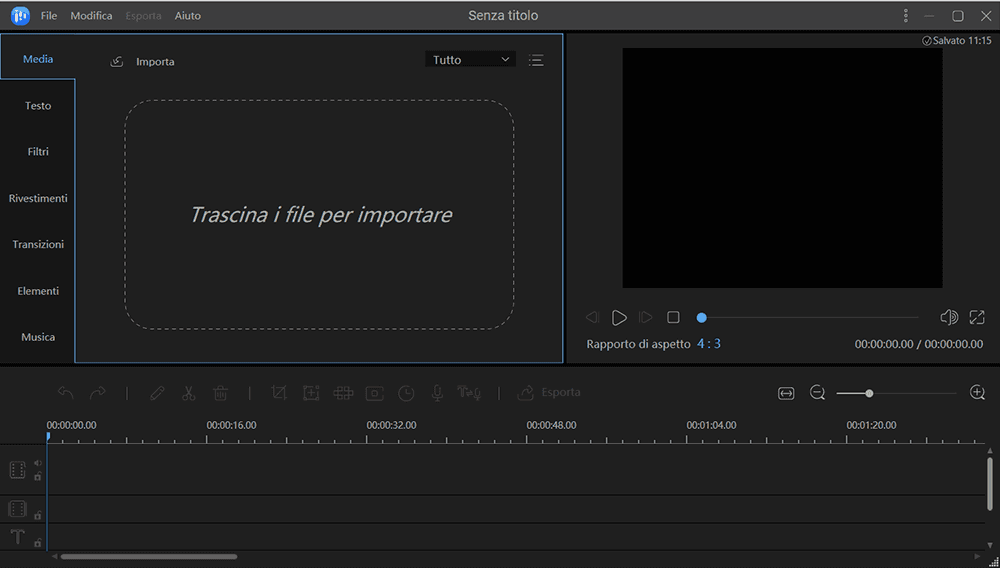
Task: Click the timeline zoom in magnifier
Action: tap(977, 393)
